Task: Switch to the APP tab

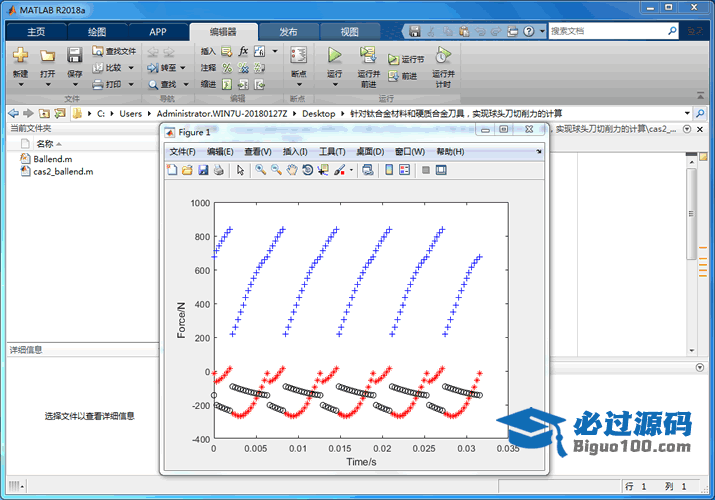Action: tap(158, 32)
